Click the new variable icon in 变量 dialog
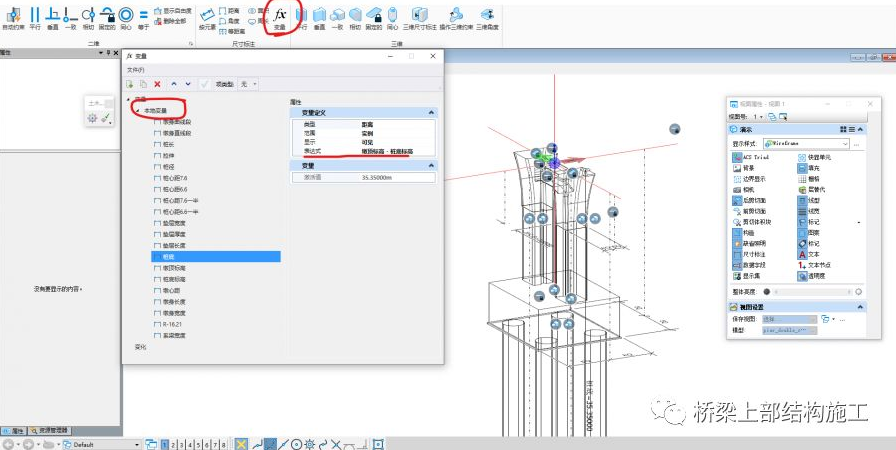This screenshot has width=896, height=450. click(x=130, y=84)
